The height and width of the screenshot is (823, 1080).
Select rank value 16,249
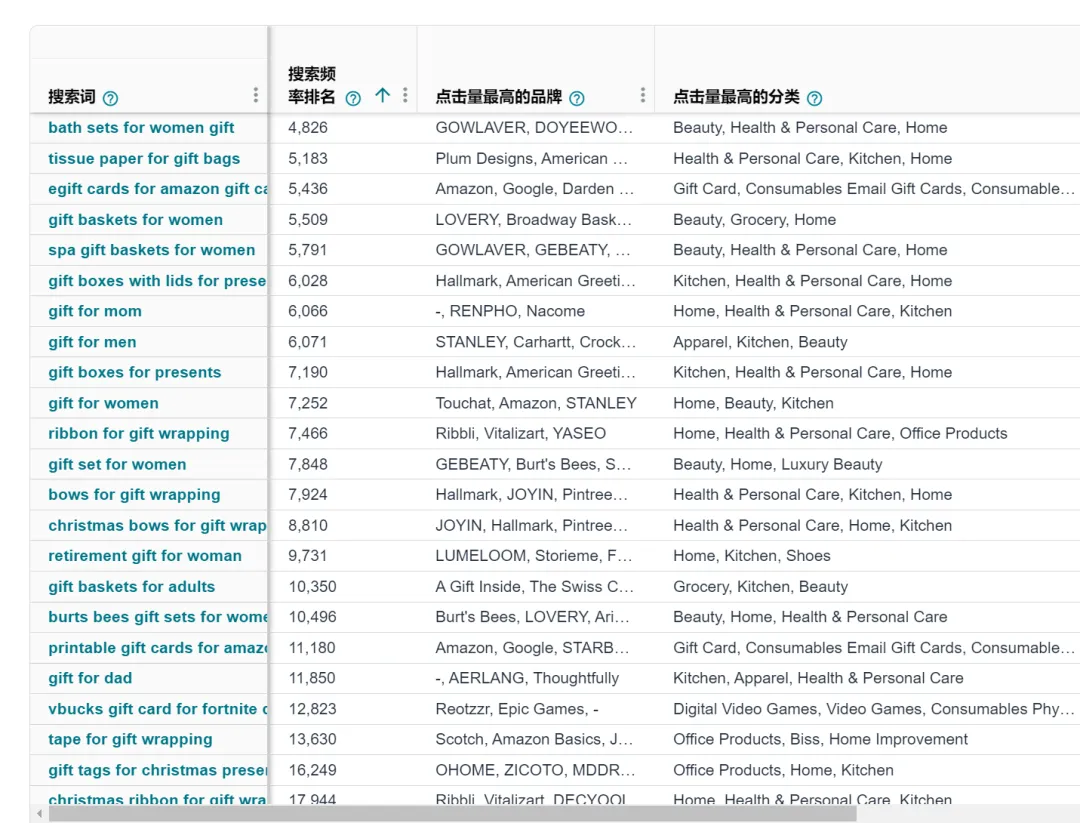312,770
